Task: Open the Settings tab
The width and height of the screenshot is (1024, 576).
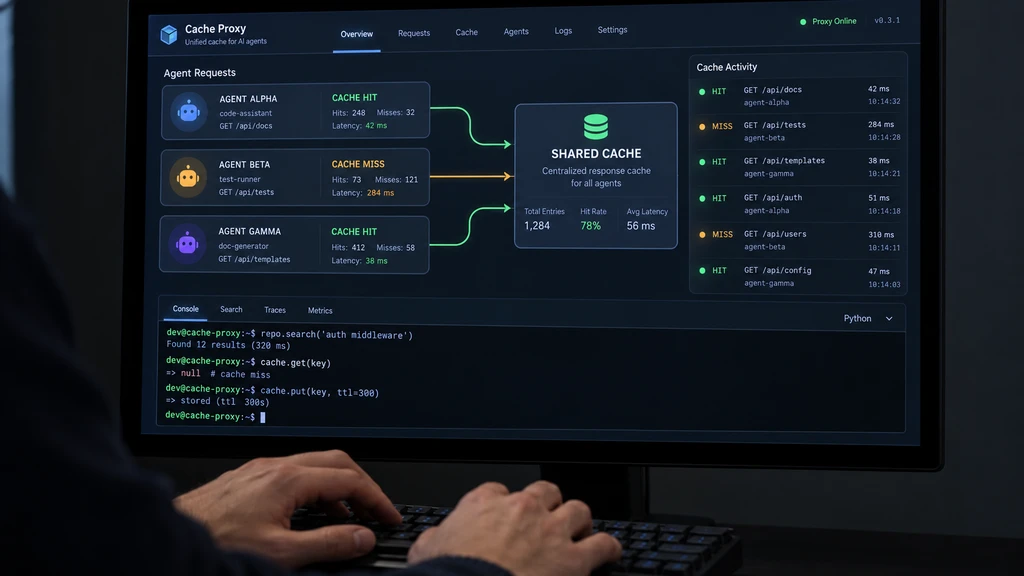Action: click(612, 30)
